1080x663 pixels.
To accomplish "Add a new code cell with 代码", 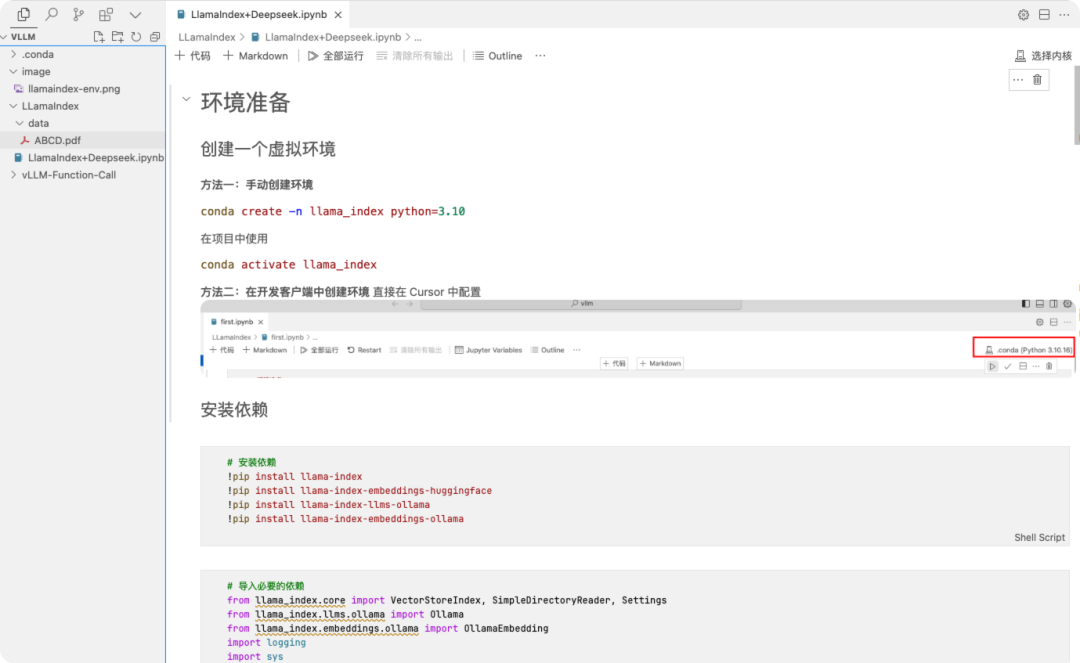I will coord(193,56).
